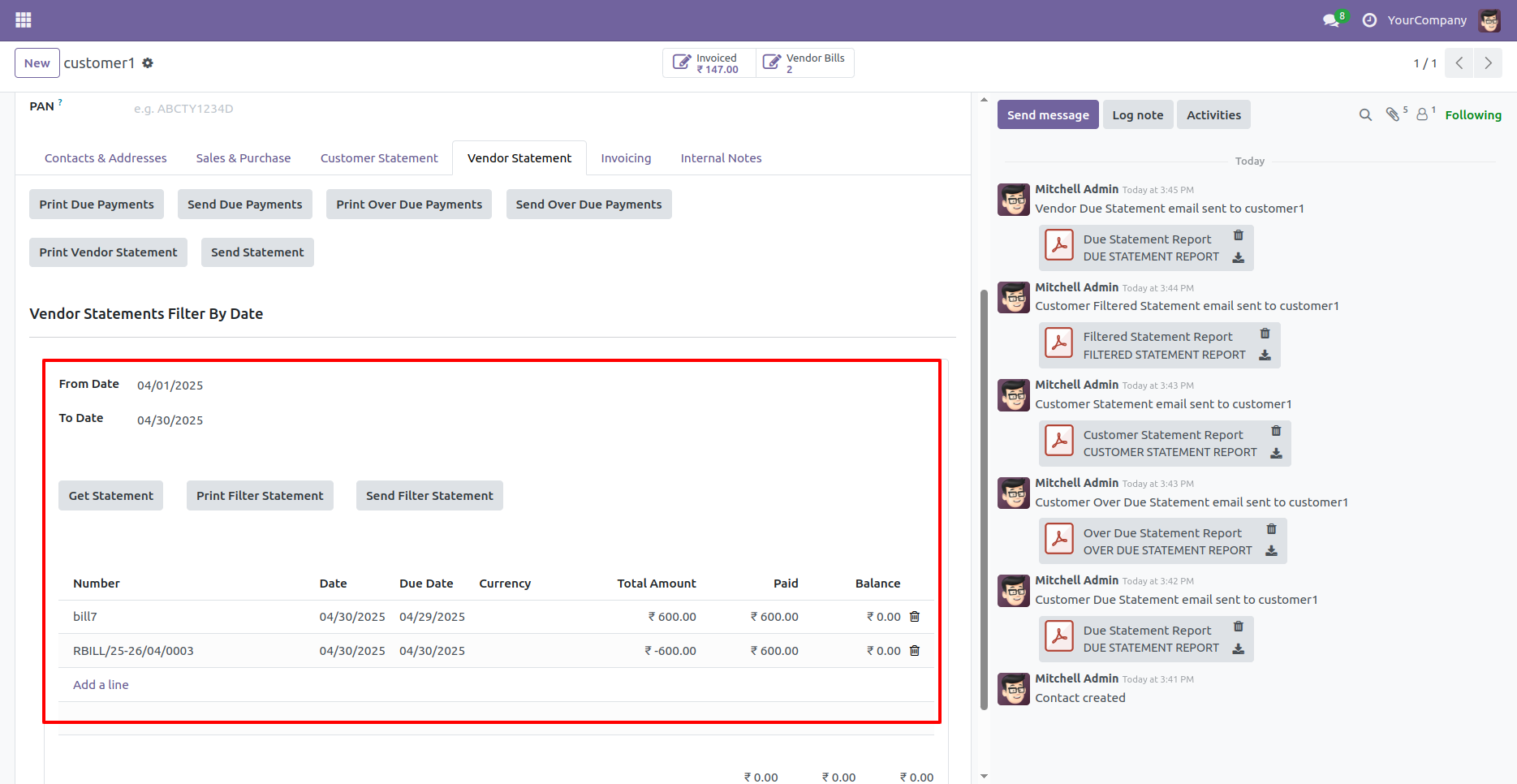Click Add a line under the statement table

(x=101, y=684)
